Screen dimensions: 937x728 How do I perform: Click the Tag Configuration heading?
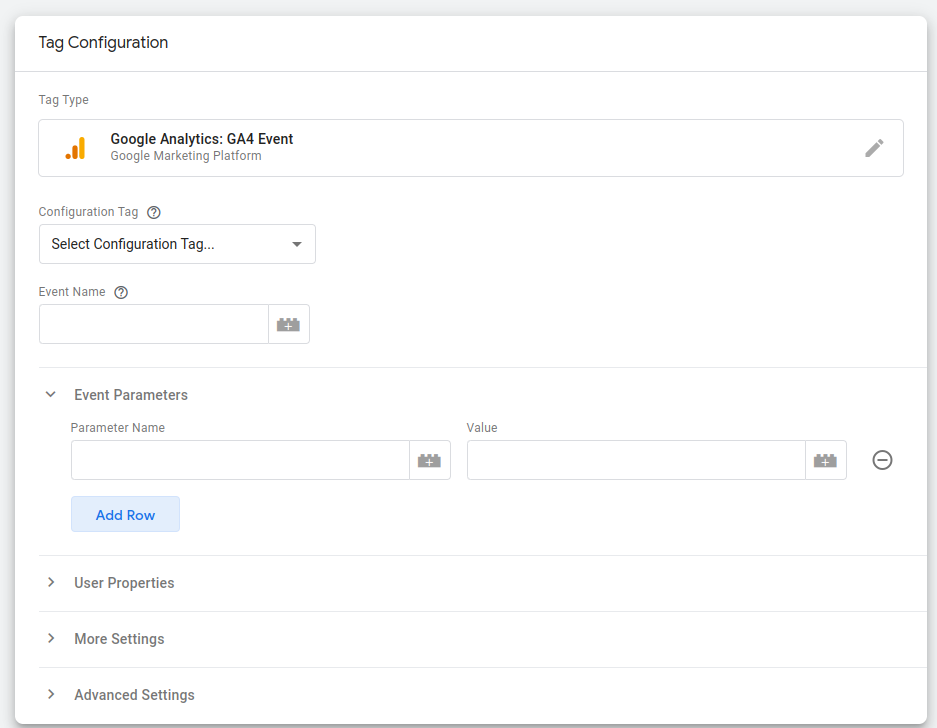tap(103, 42)
